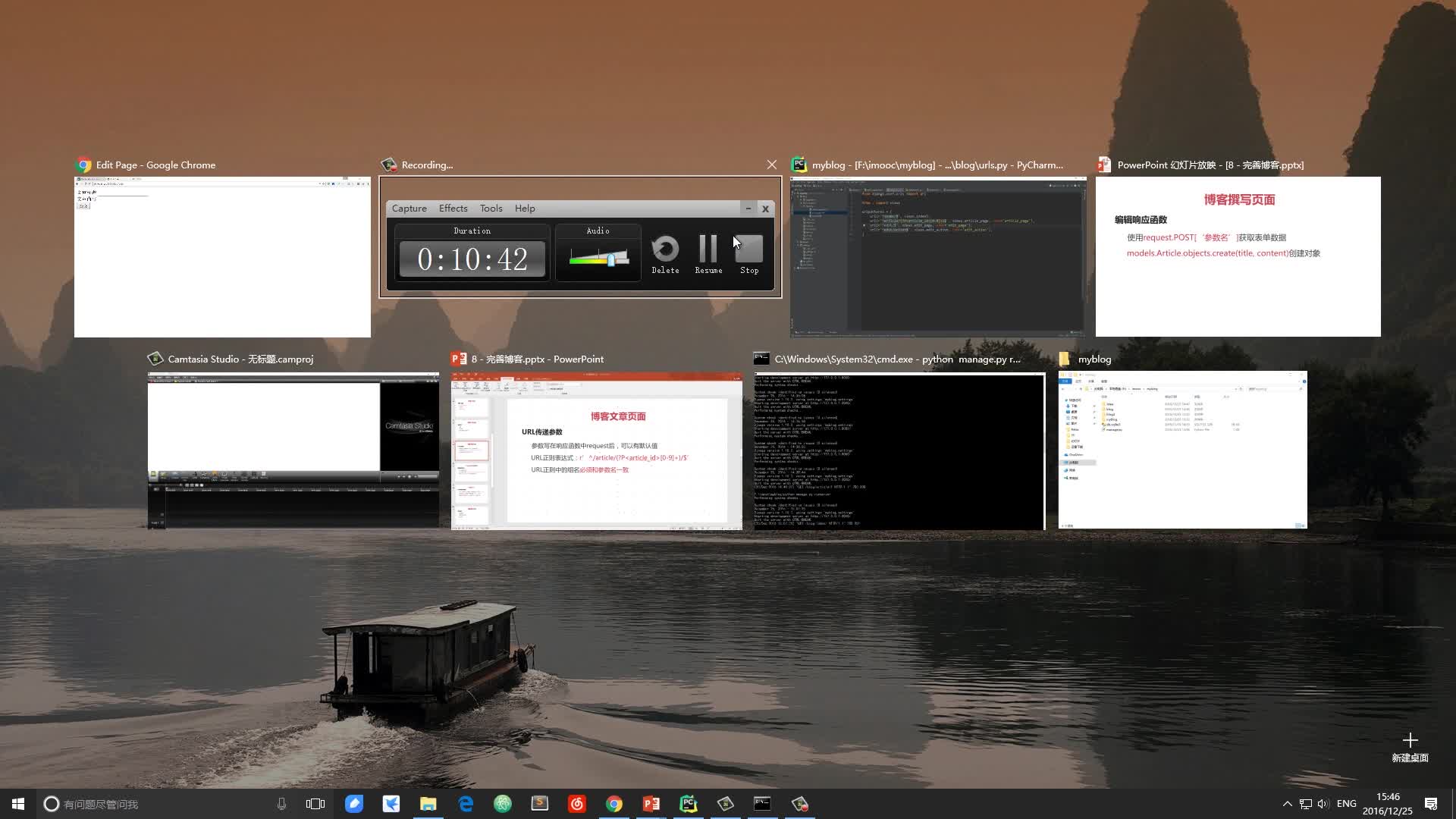Close the Recording window in Task View
Image resolution: width=1456 pixels, height=819 pixels.
(771, 165)
